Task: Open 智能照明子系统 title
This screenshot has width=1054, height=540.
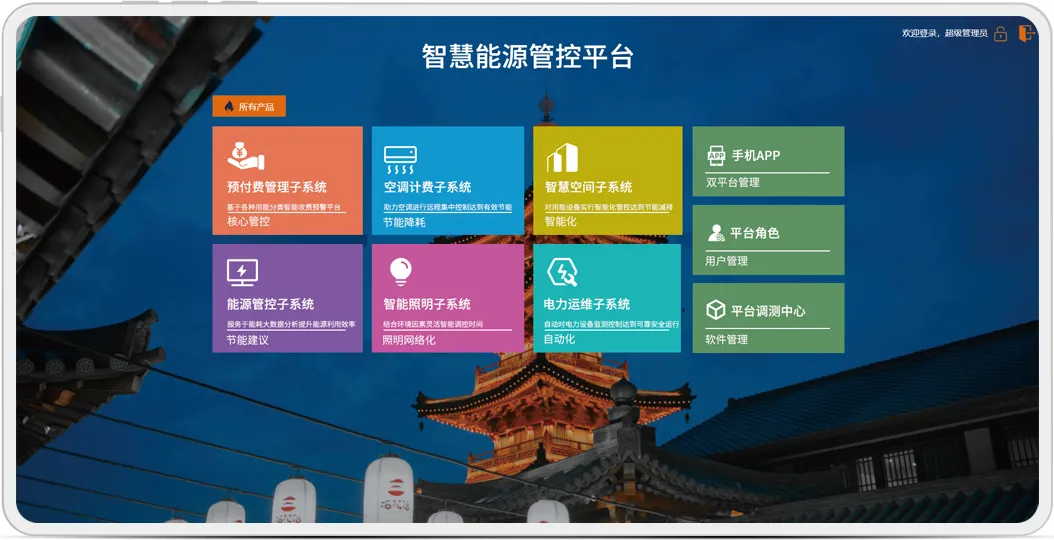Action: [x=427, y=304]
